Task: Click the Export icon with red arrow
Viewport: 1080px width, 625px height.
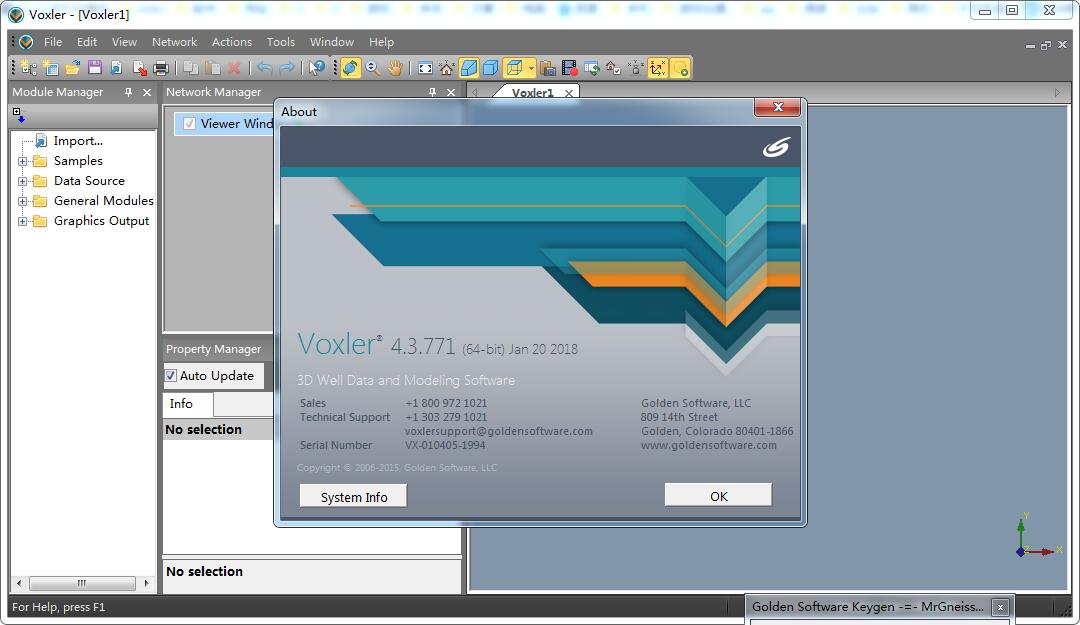Action: (x=138, y=68)
